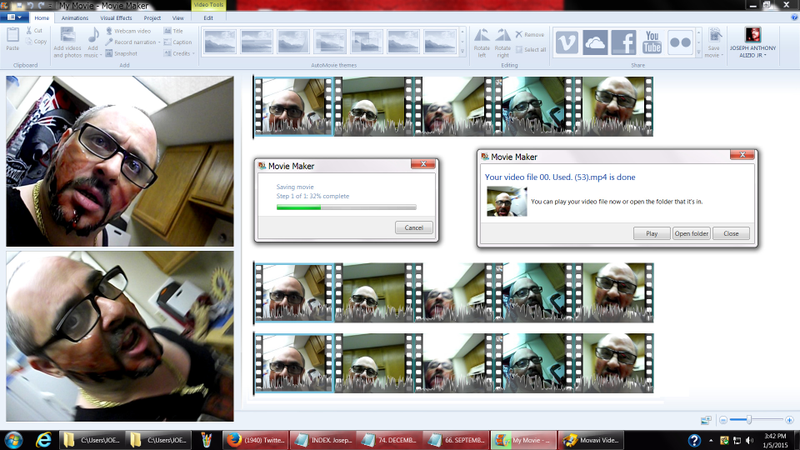Click the Close button in done dialog
800x450 pixels.
point(731,233)
